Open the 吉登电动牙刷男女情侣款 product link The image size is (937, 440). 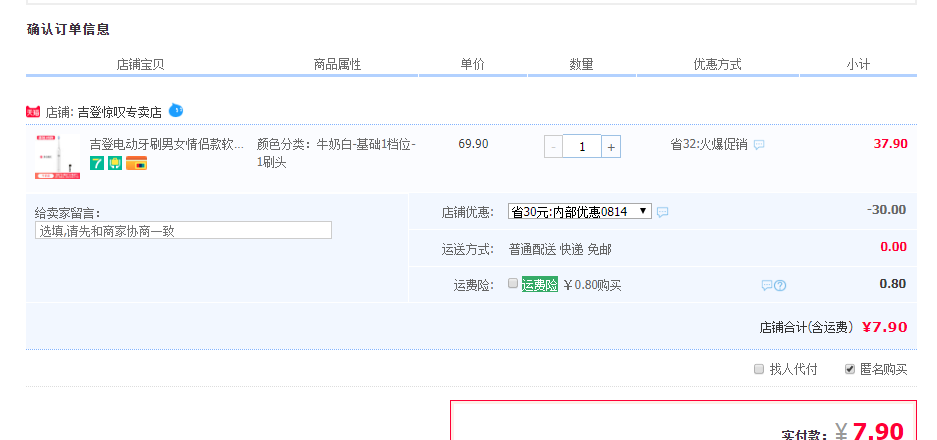coord(167,144)
